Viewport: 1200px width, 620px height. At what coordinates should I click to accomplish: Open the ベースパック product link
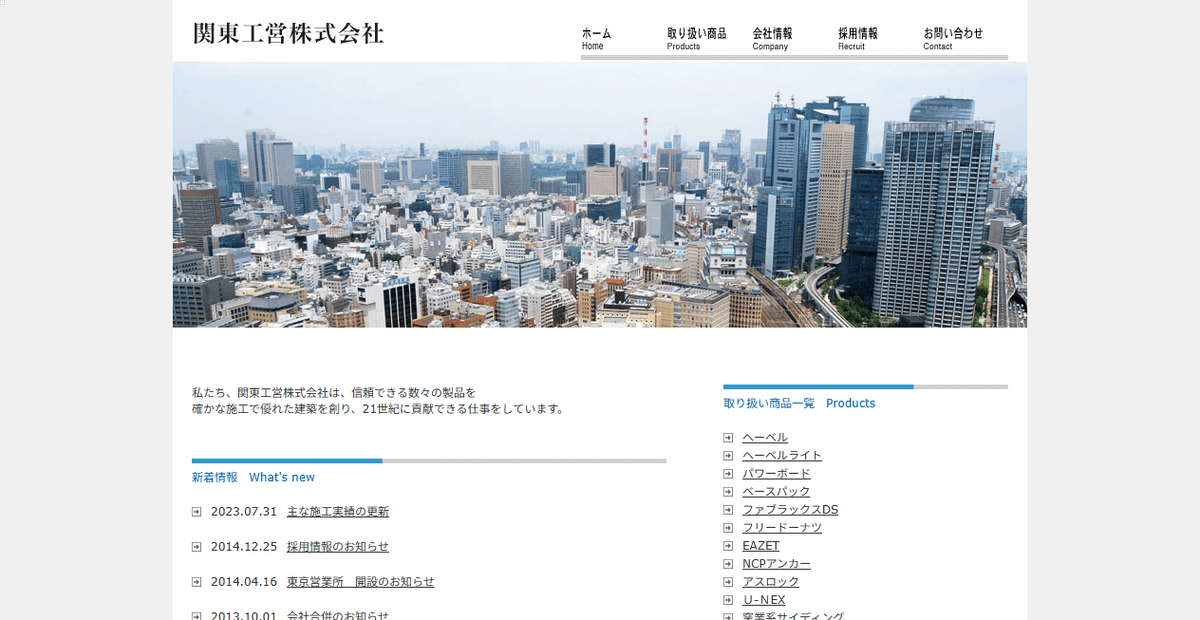coord(775,491)
